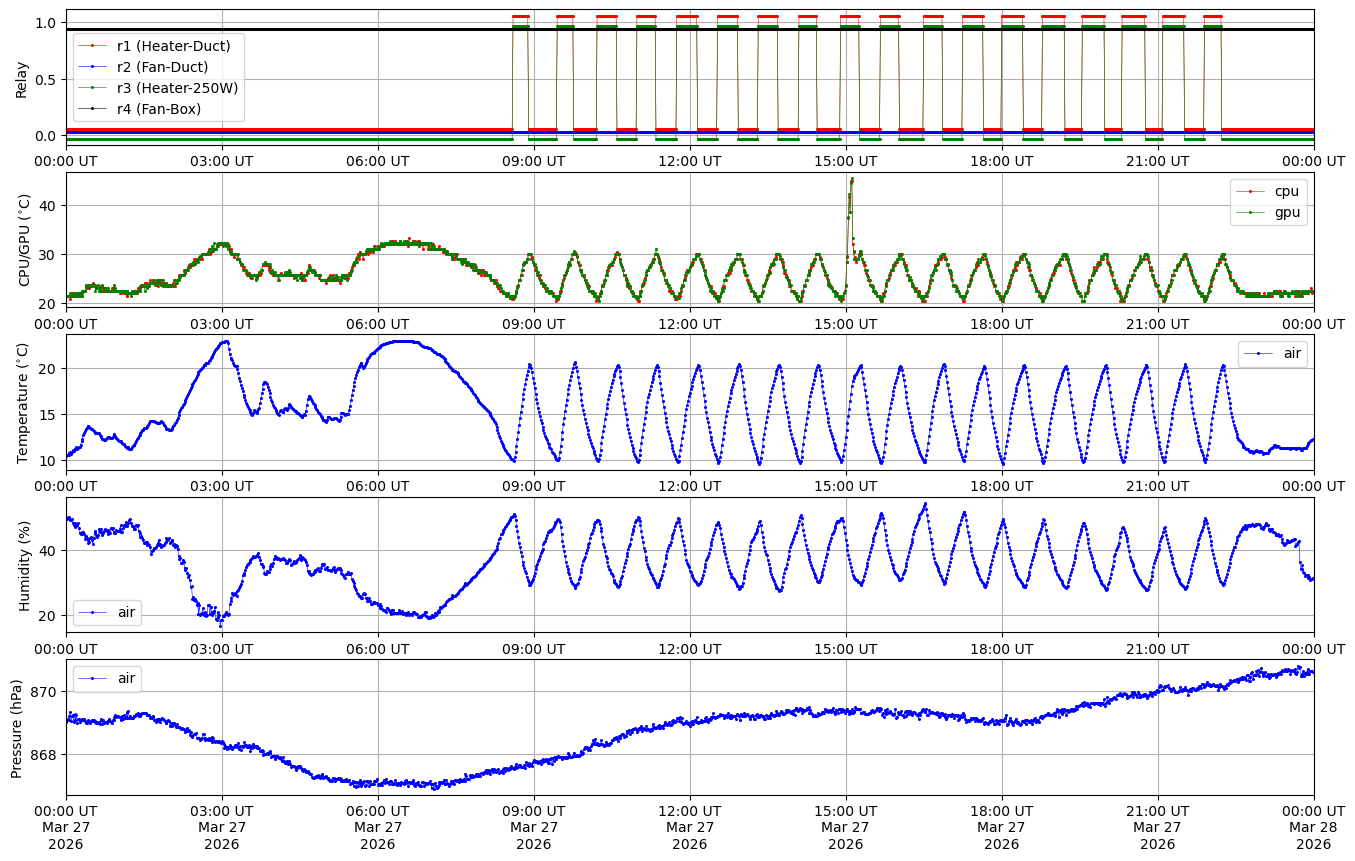Click the air legend in Pressure plot
Image resolution: width=1355 pixels, height=861 pixels.
click(x=126, y=678)
